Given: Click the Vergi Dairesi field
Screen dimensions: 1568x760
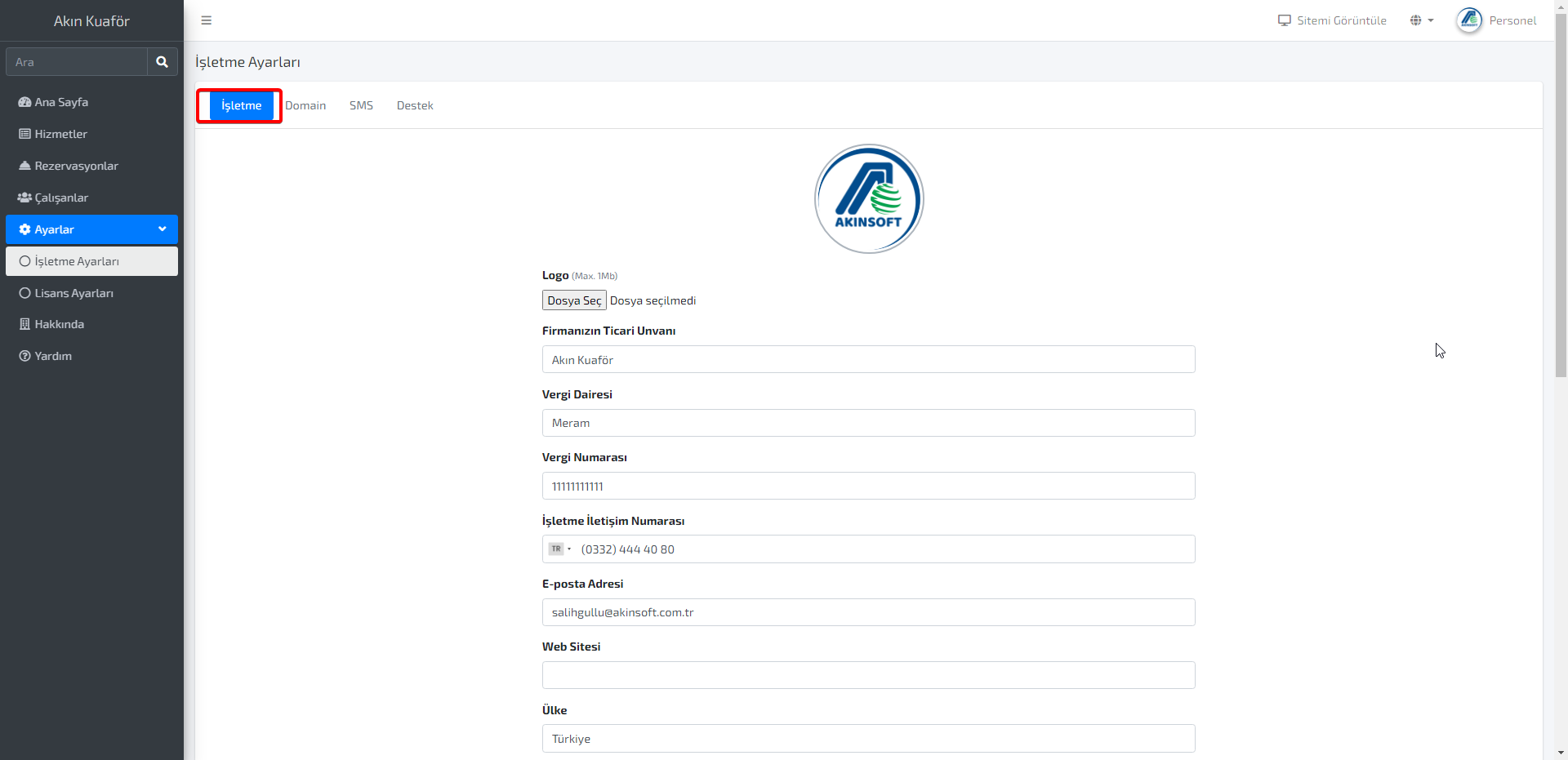Looking at the screenshot, I should click(869, 423).
